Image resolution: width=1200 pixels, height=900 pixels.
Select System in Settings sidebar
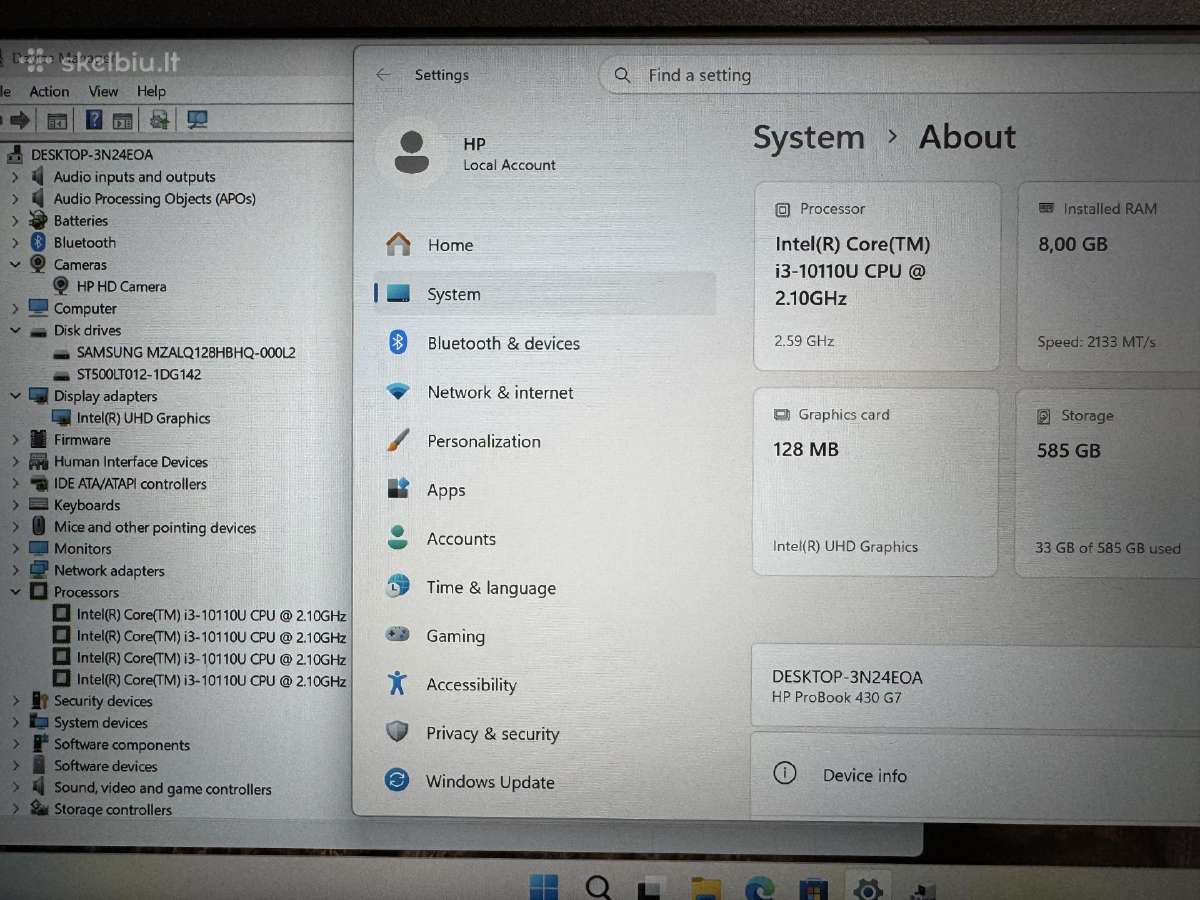(x=545, y=294)
